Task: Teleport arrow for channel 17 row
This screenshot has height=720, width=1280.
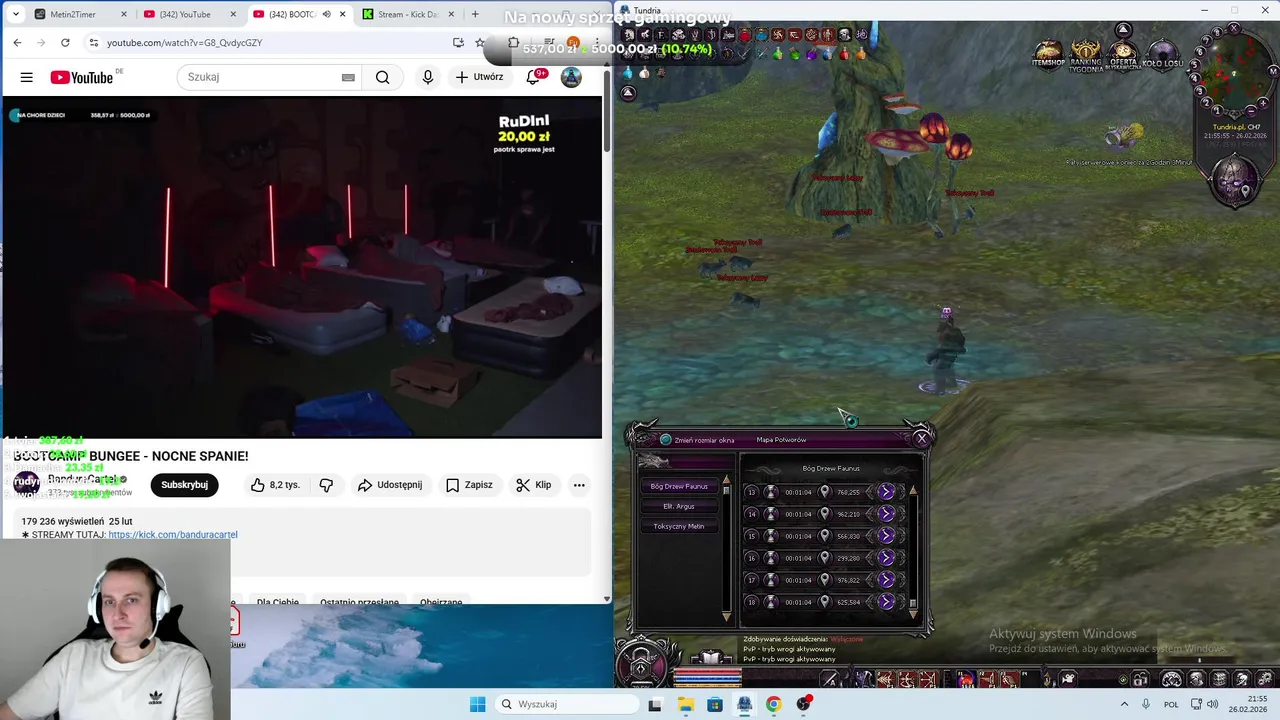Action: 886,580
